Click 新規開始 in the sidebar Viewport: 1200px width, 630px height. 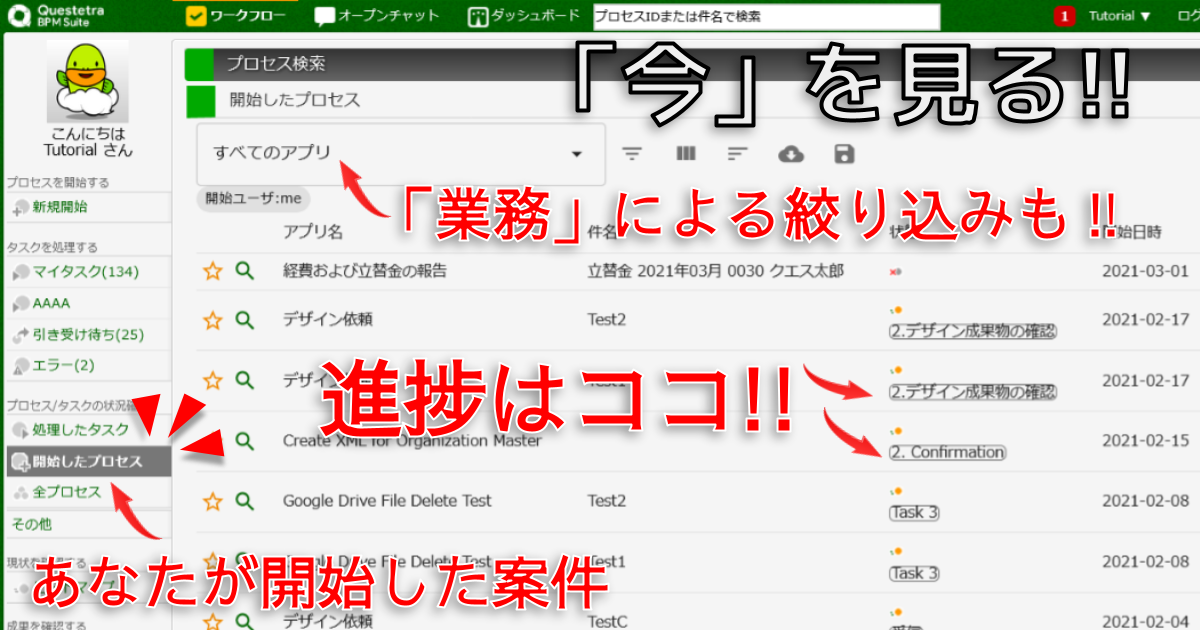[x=59, y=207]
